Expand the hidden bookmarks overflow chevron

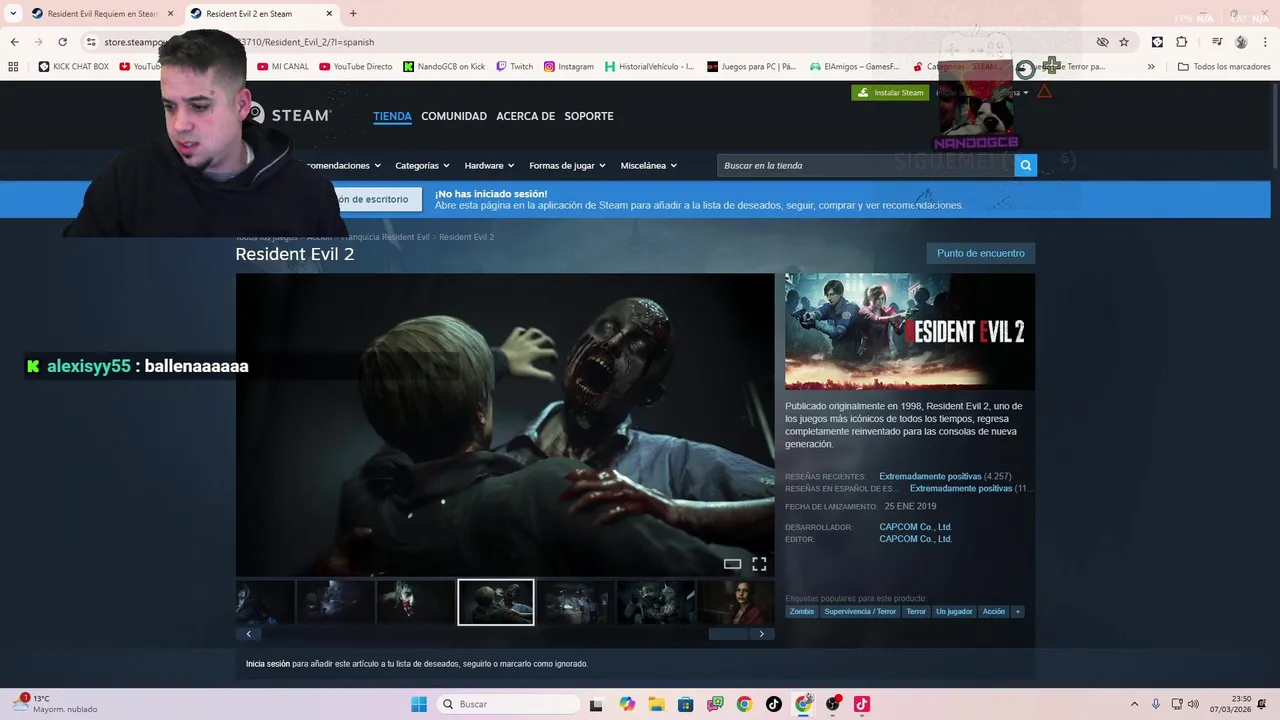(x=1151, y=67)
